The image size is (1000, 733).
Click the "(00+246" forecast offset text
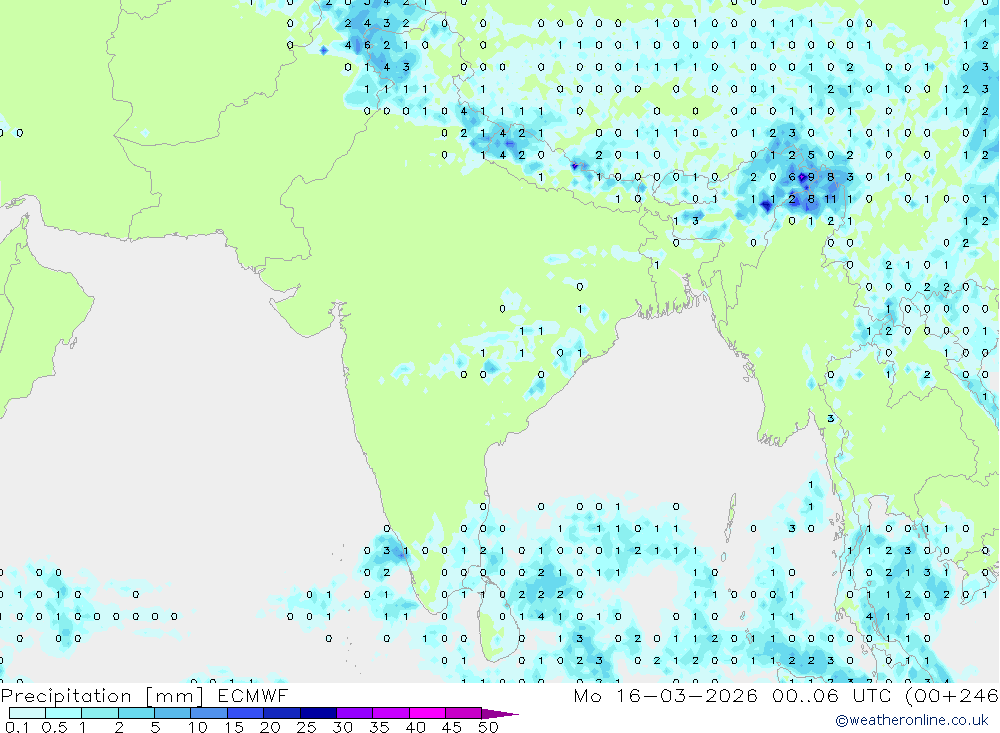point(952,695)
